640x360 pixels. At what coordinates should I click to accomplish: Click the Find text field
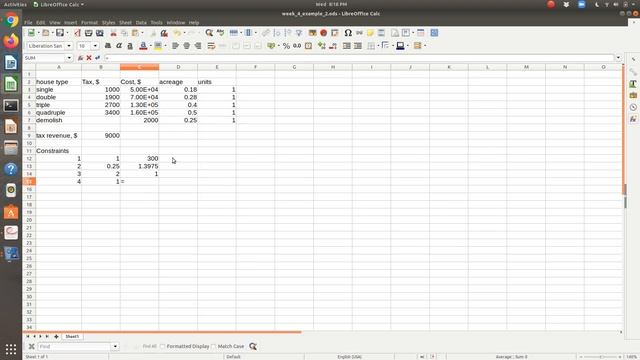[75, 347]
